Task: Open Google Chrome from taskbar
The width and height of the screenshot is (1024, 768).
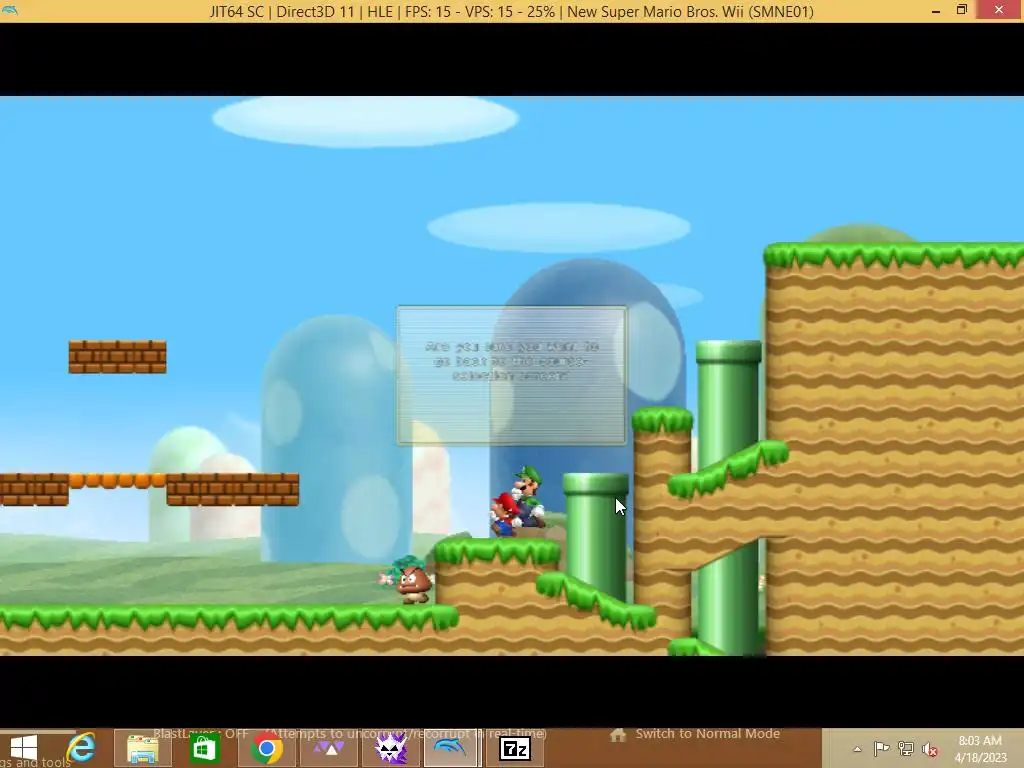Action: [x=266, y=749]
